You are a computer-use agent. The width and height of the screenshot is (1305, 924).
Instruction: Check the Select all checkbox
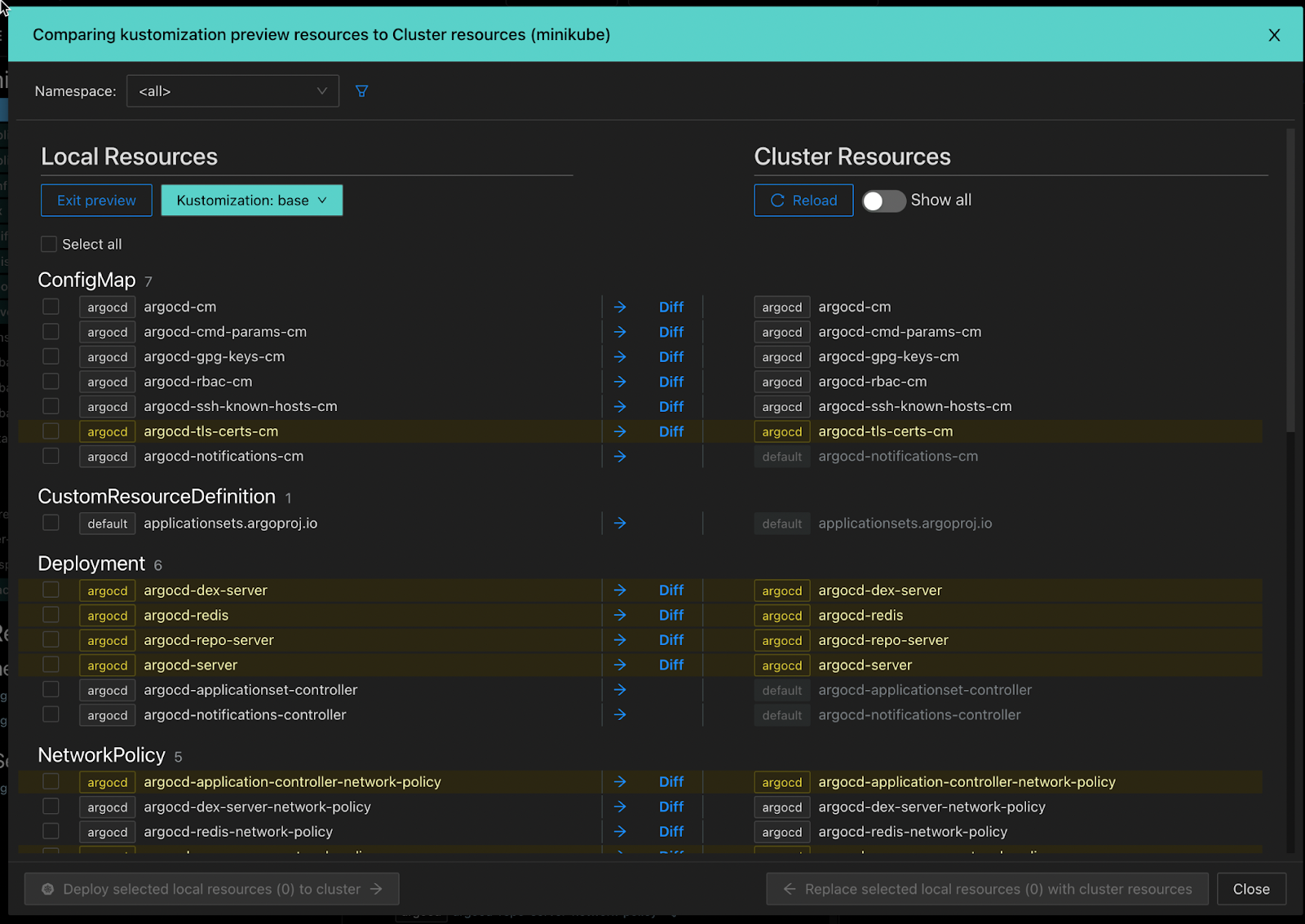click(x=49, y=244)
